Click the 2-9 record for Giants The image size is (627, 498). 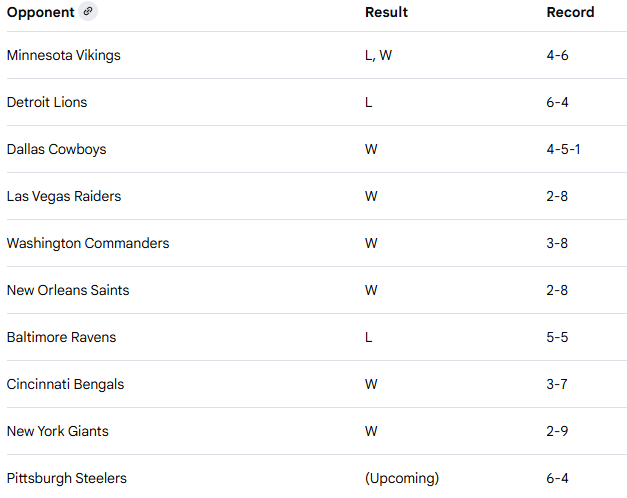tap(557, 431)
